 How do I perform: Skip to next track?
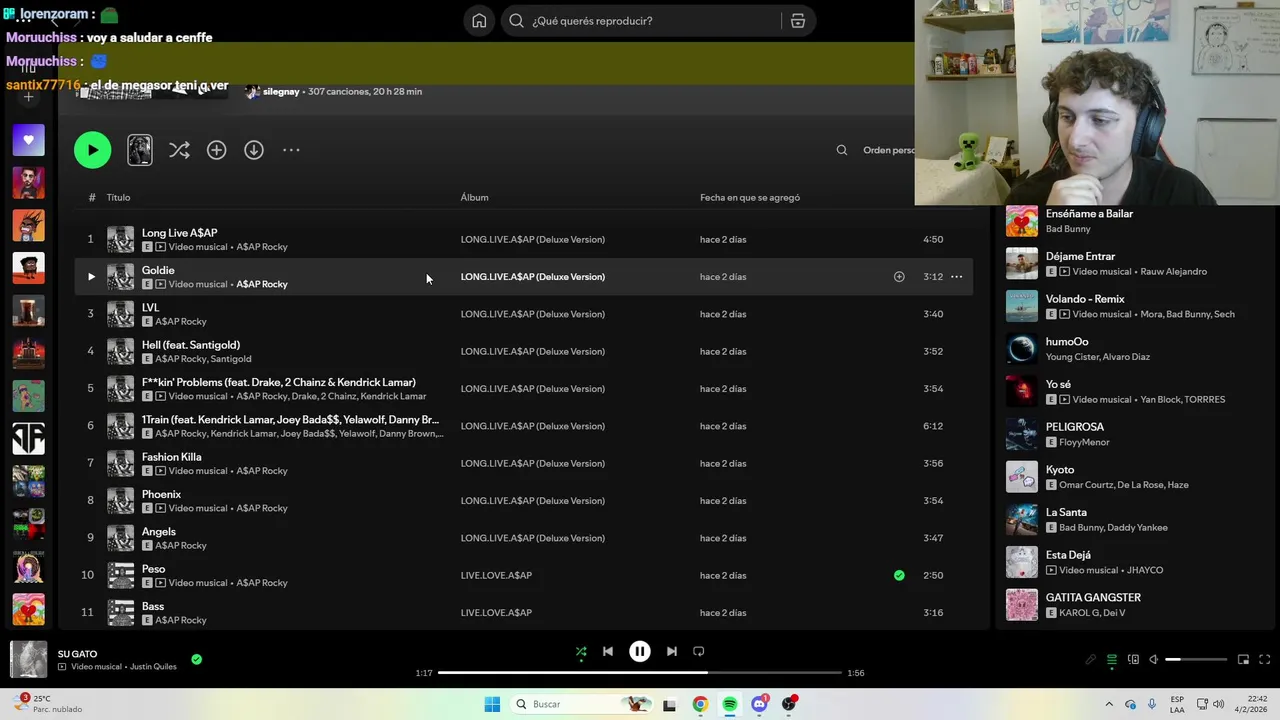point(672,651)
